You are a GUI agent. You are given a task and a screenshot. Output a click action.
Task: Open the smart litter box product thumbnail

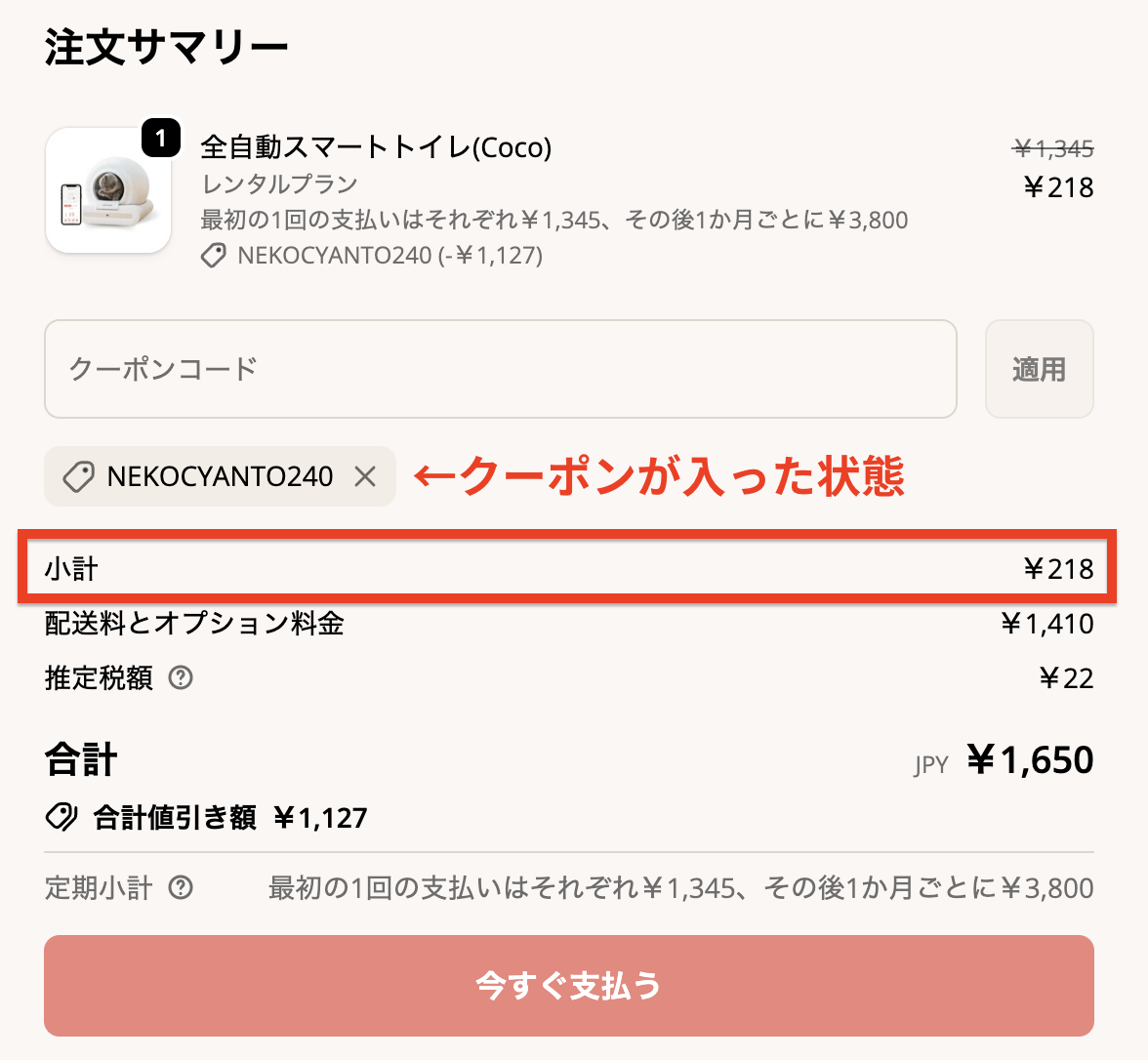click(107, 191)
